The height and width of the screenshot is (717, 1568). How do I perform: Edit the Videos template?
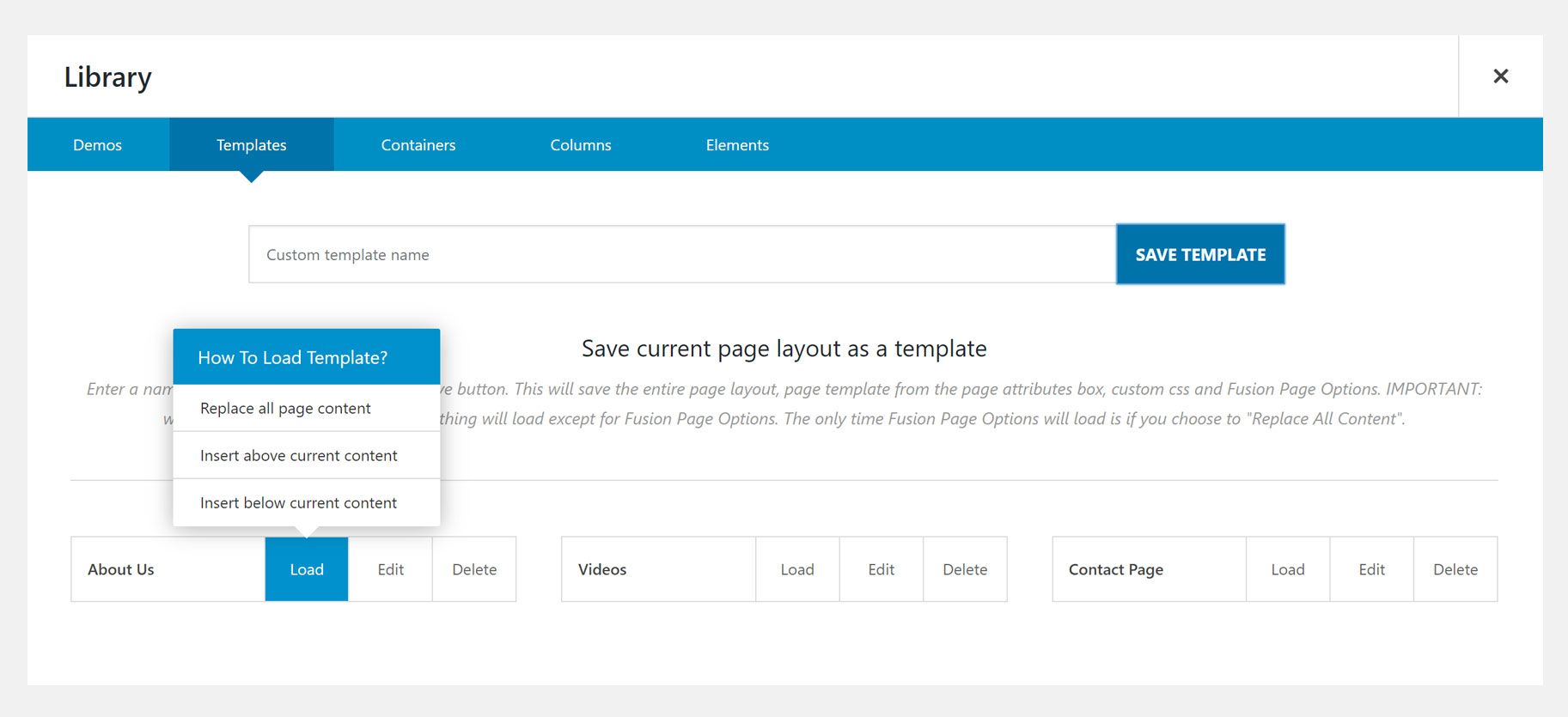point(882,569)
